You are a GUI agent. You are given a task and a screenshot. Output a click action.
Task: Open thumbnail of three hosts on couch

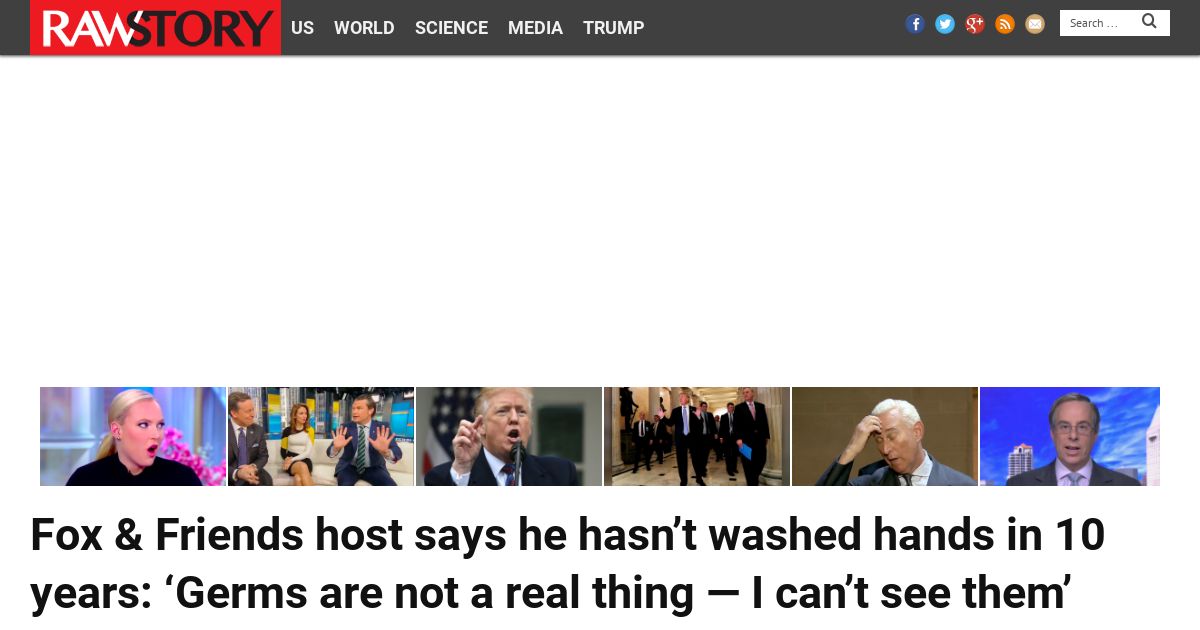[321, 436]
